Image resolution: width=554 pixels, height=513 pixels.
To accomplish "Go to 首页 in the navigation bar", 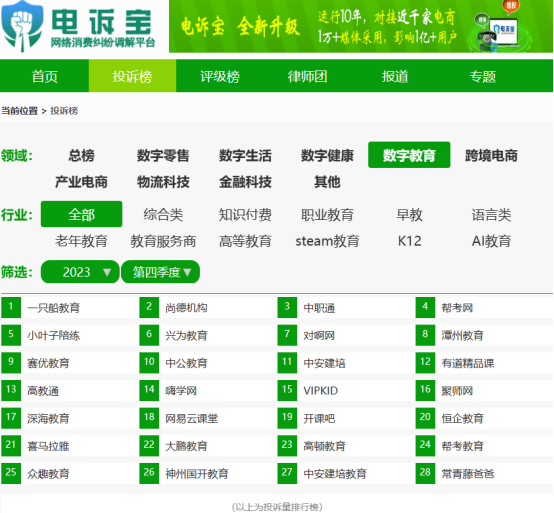I will 45,76.
